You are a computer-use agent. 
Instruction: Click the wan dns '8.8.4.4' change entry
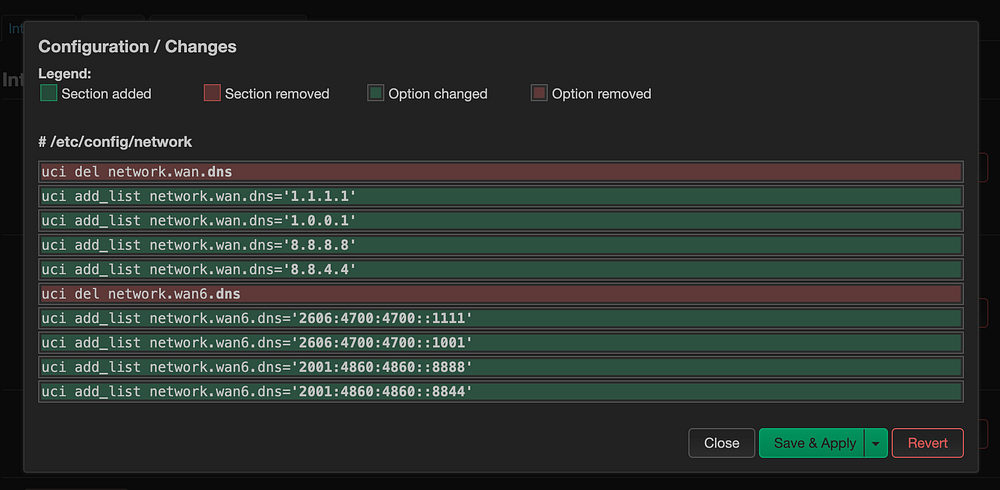coord(500,269)
